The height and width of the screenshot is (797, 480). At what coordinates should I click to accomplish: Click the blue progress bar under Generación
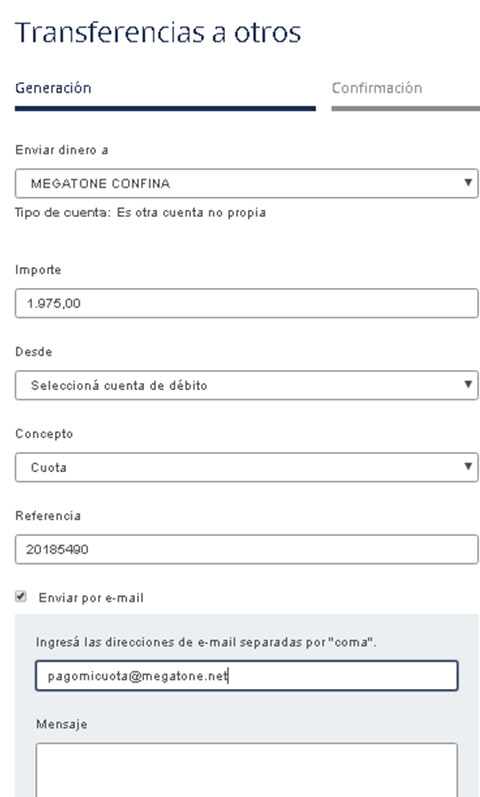click(x=165, y=108)
